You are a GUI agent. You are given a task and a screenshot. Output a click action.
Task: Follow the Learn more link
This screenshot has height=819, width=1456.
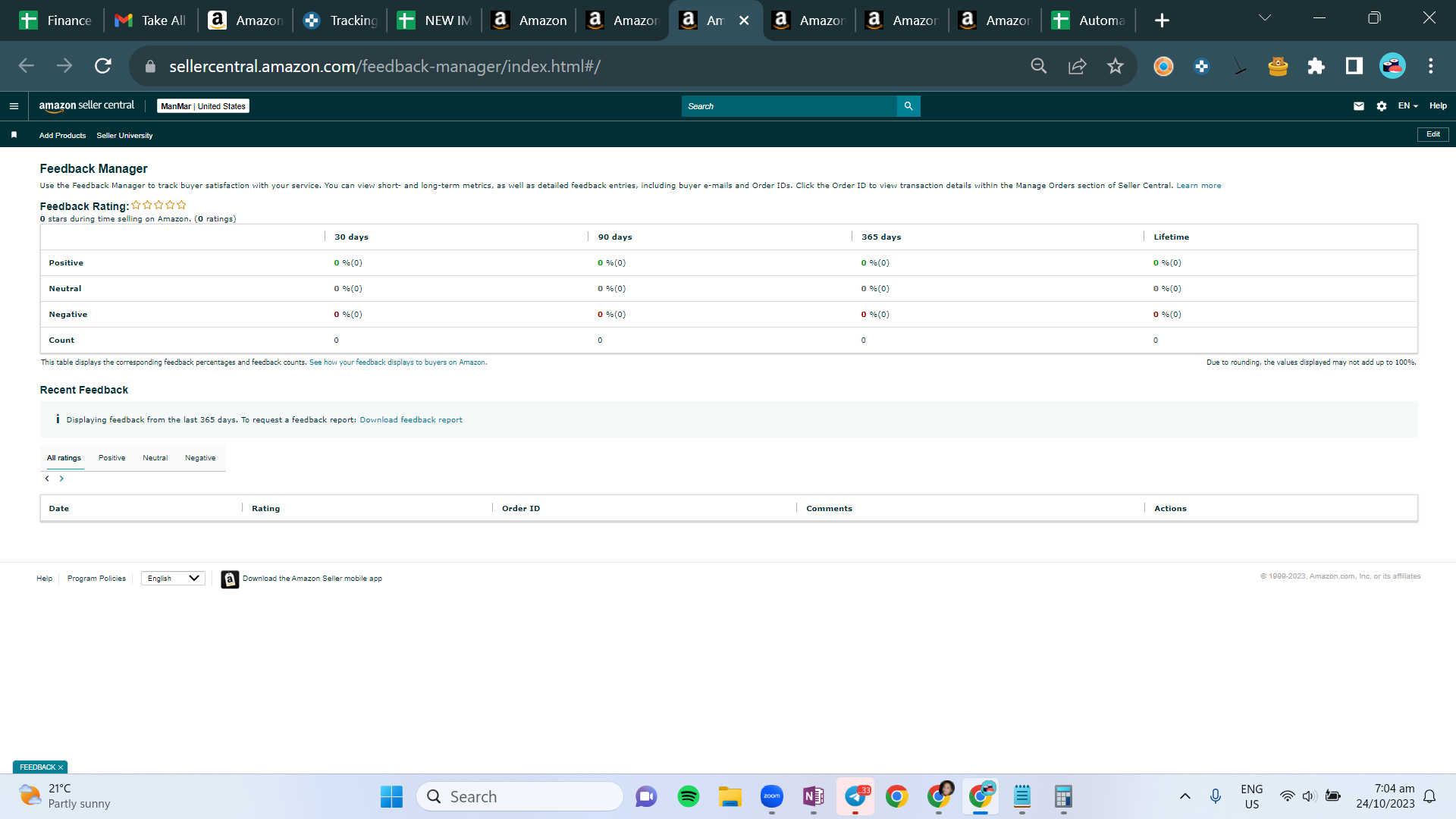point(1198,186)
